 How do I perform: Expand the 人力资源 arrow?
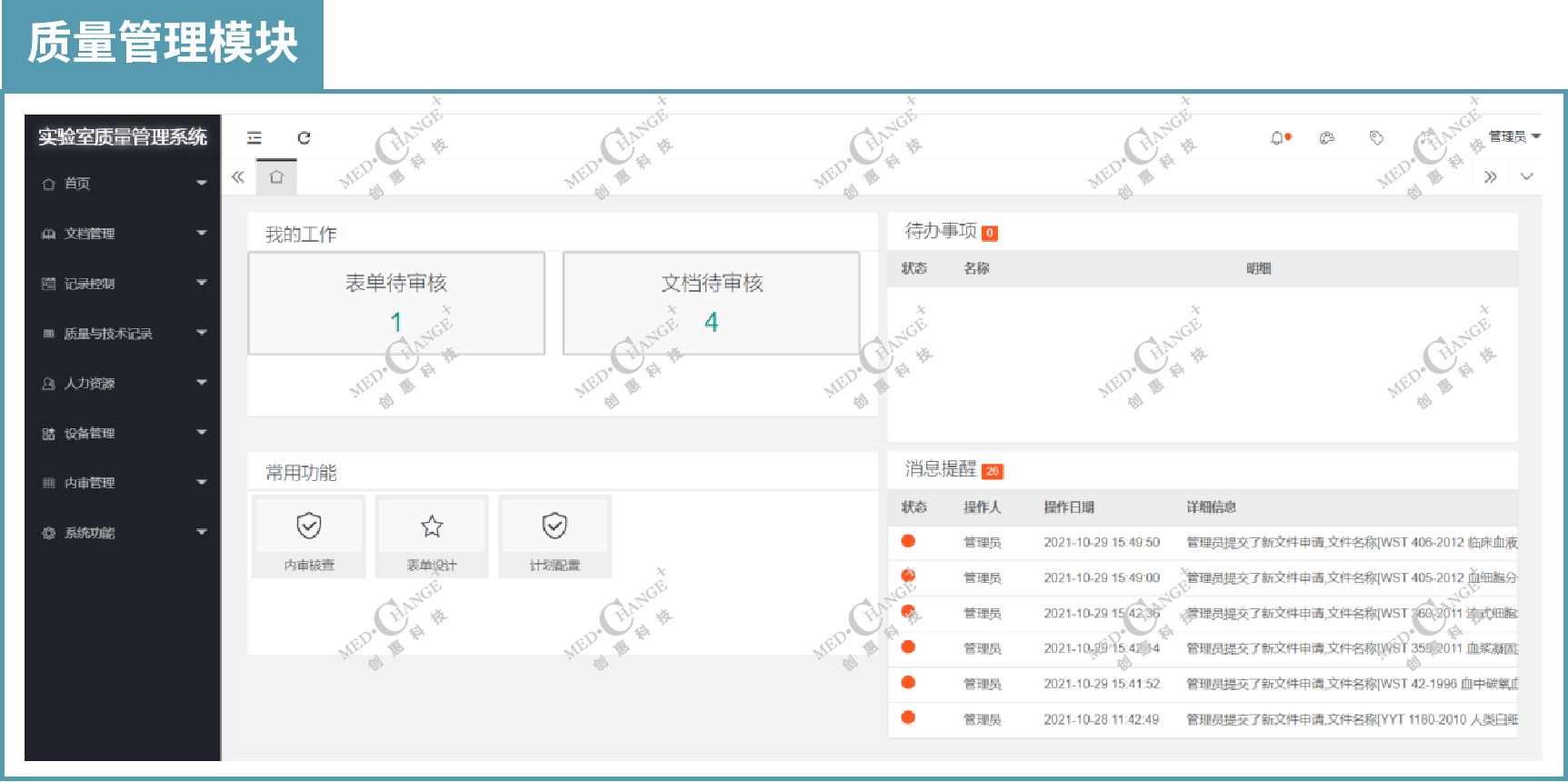click(x=202, y=383)
